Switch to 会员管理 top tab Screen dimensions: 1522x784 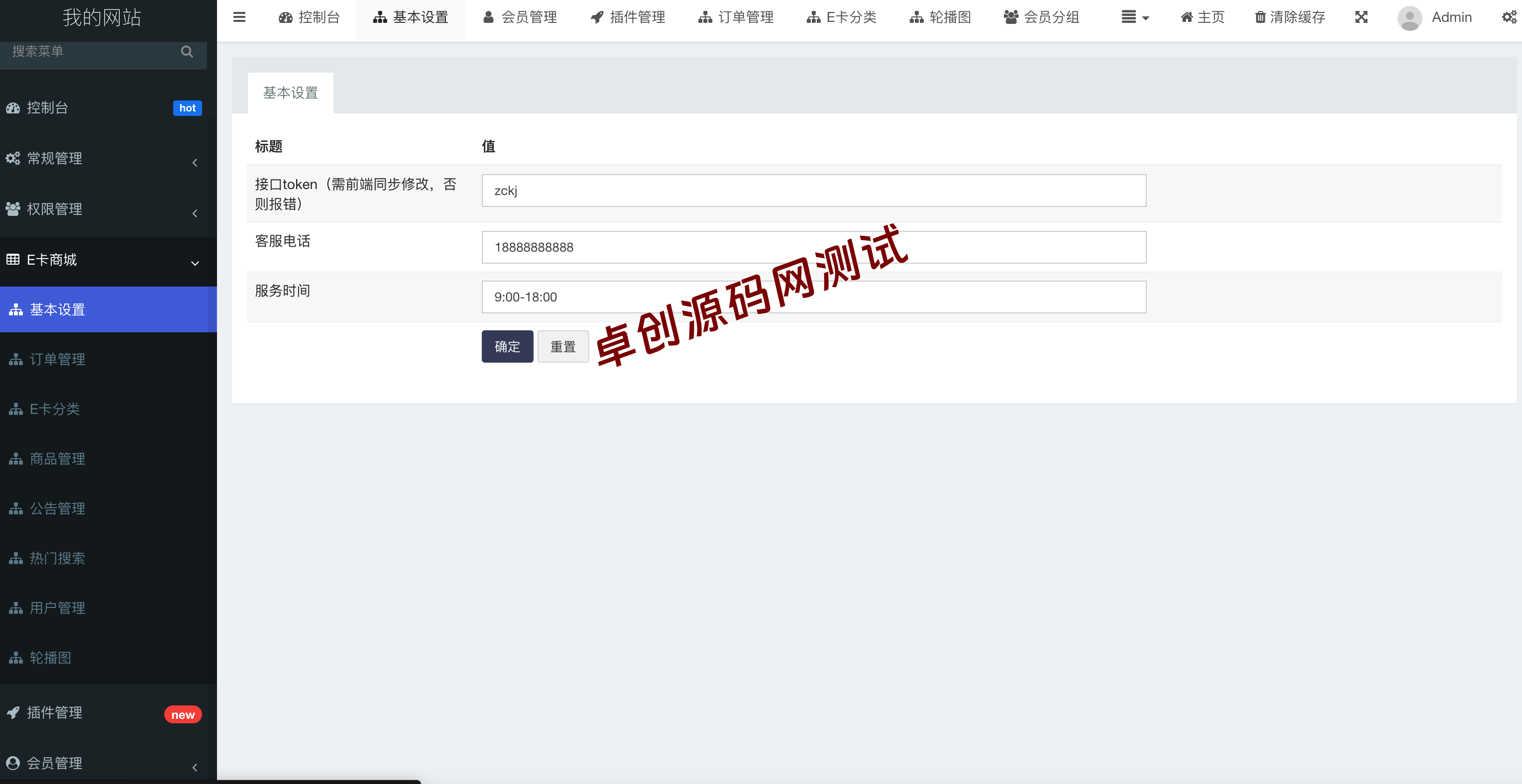[x=520, y=17]
